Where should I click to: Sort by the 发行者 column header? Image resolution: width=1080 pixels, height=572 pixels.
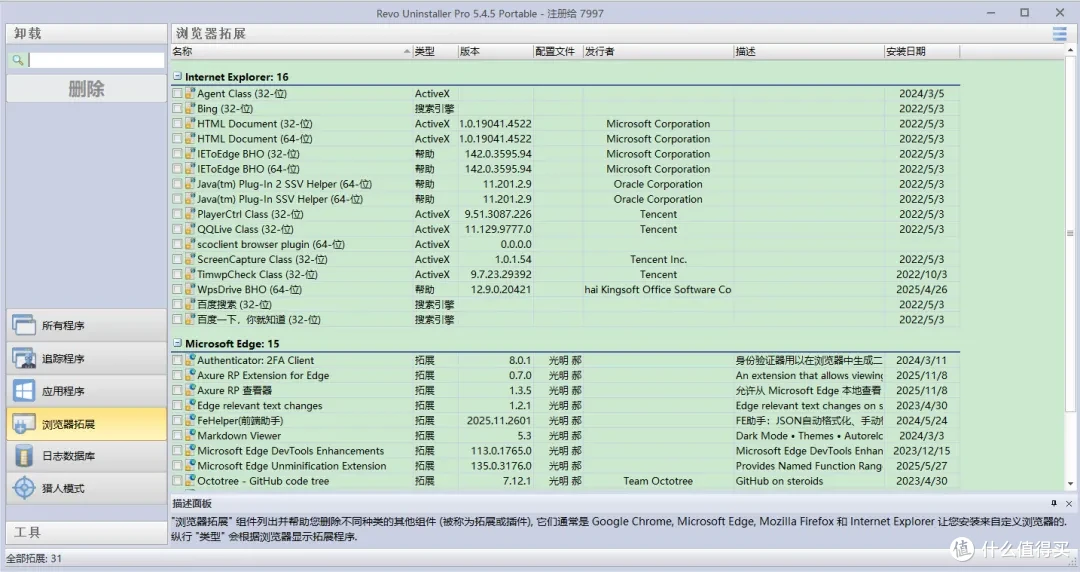click(658, 52)
